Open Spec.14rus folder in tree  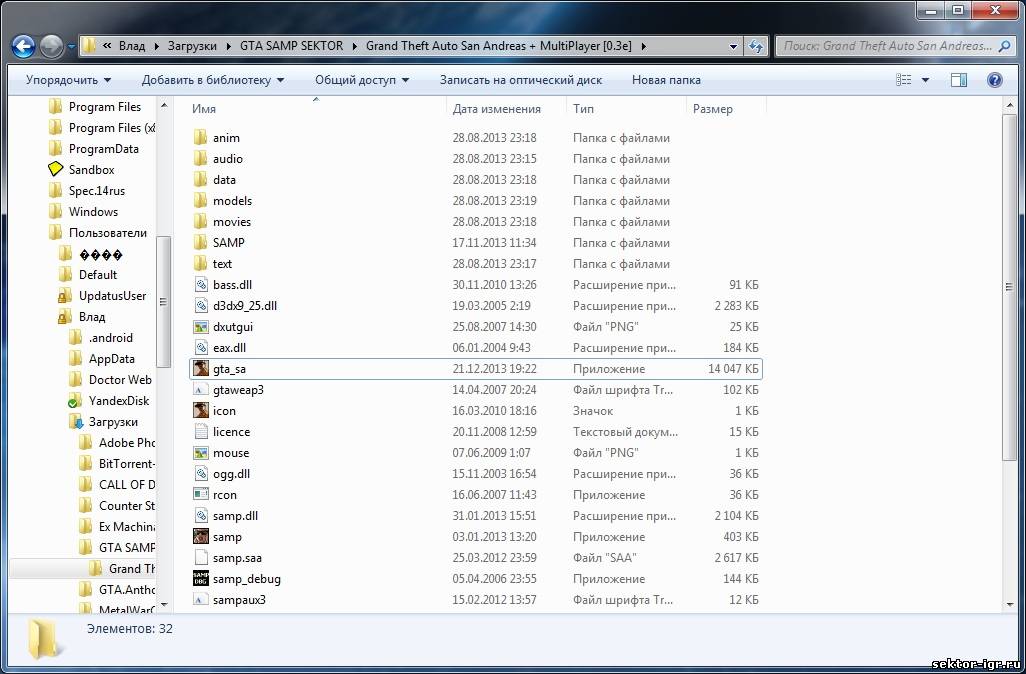96,190
